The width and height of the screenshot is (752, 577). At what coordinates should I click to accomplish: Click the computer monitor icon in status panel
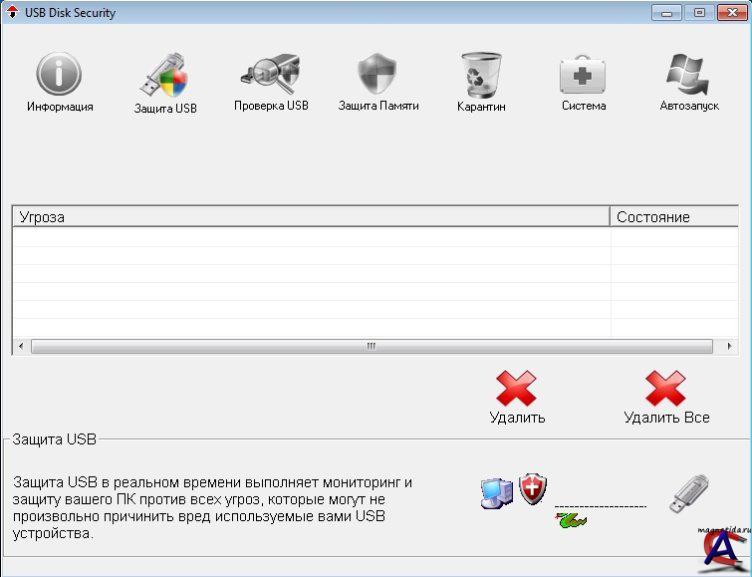point(496,492)
